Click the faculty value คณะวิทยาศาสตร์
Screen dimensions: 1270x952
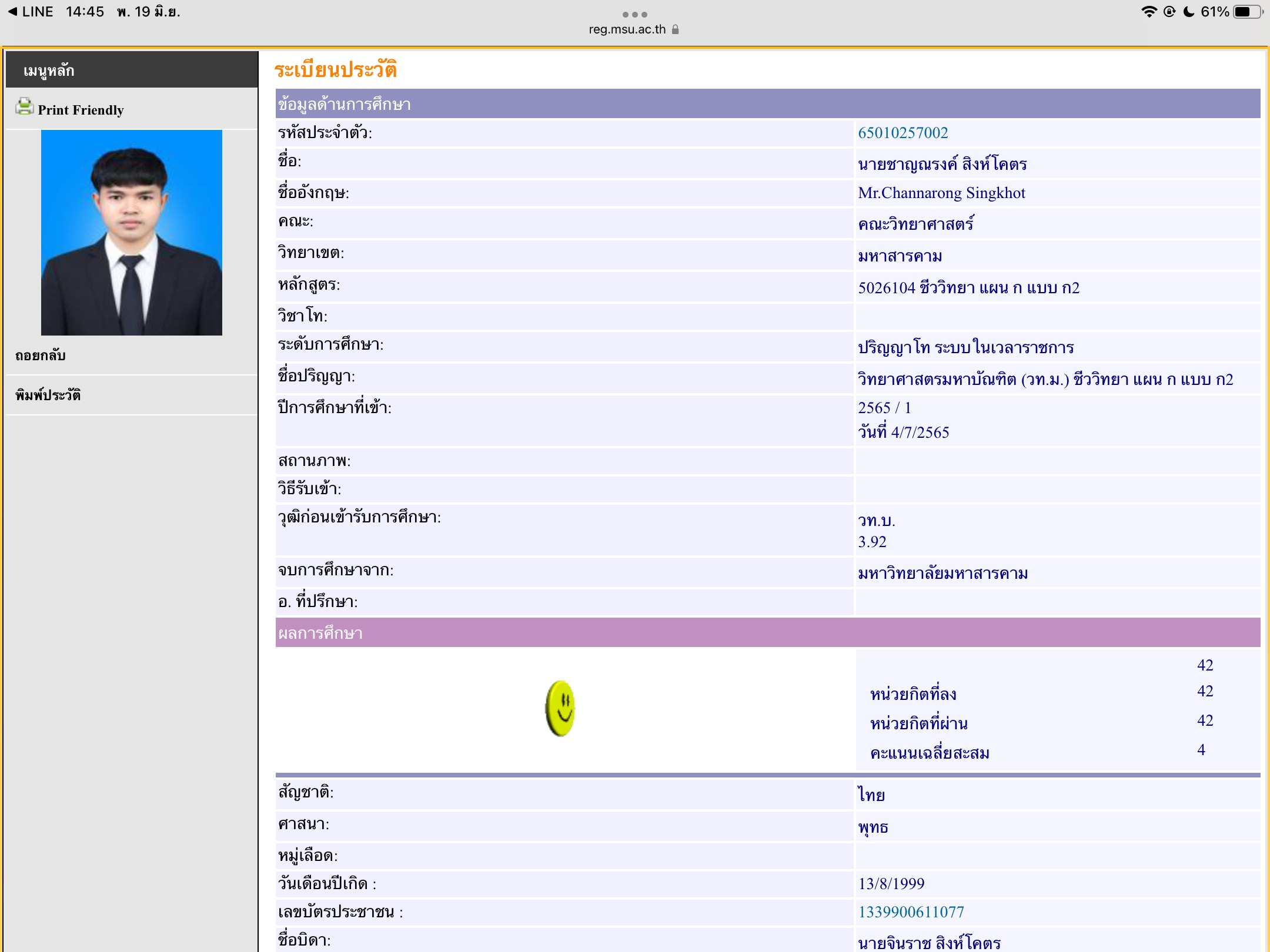(916, 224)
